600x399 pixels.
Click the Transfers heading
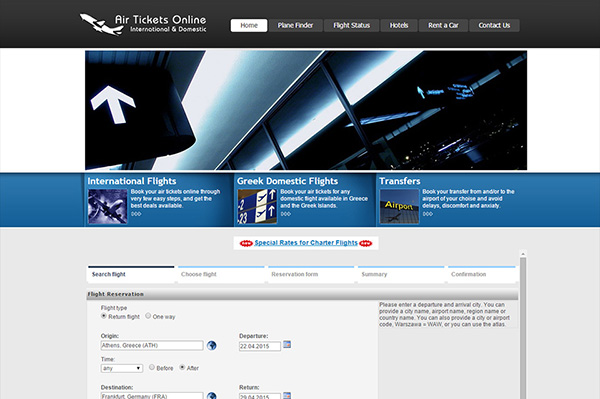pos(399,181)
